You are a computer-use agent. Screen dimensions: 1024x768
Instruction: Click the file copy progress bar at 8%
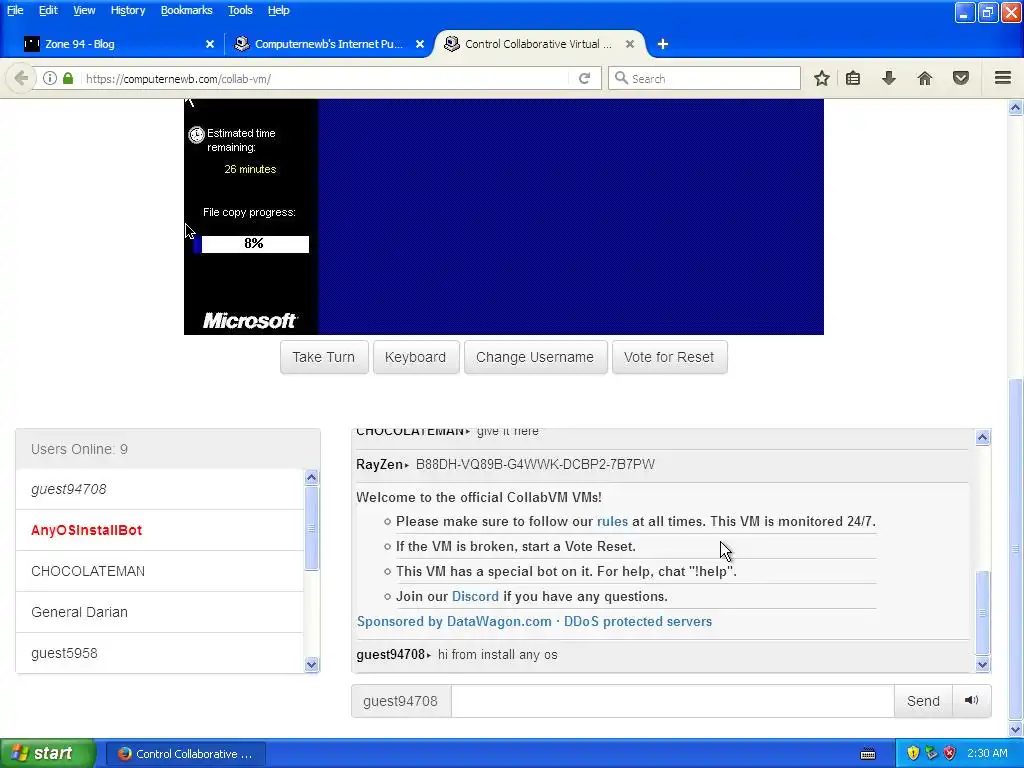point(251,244)
